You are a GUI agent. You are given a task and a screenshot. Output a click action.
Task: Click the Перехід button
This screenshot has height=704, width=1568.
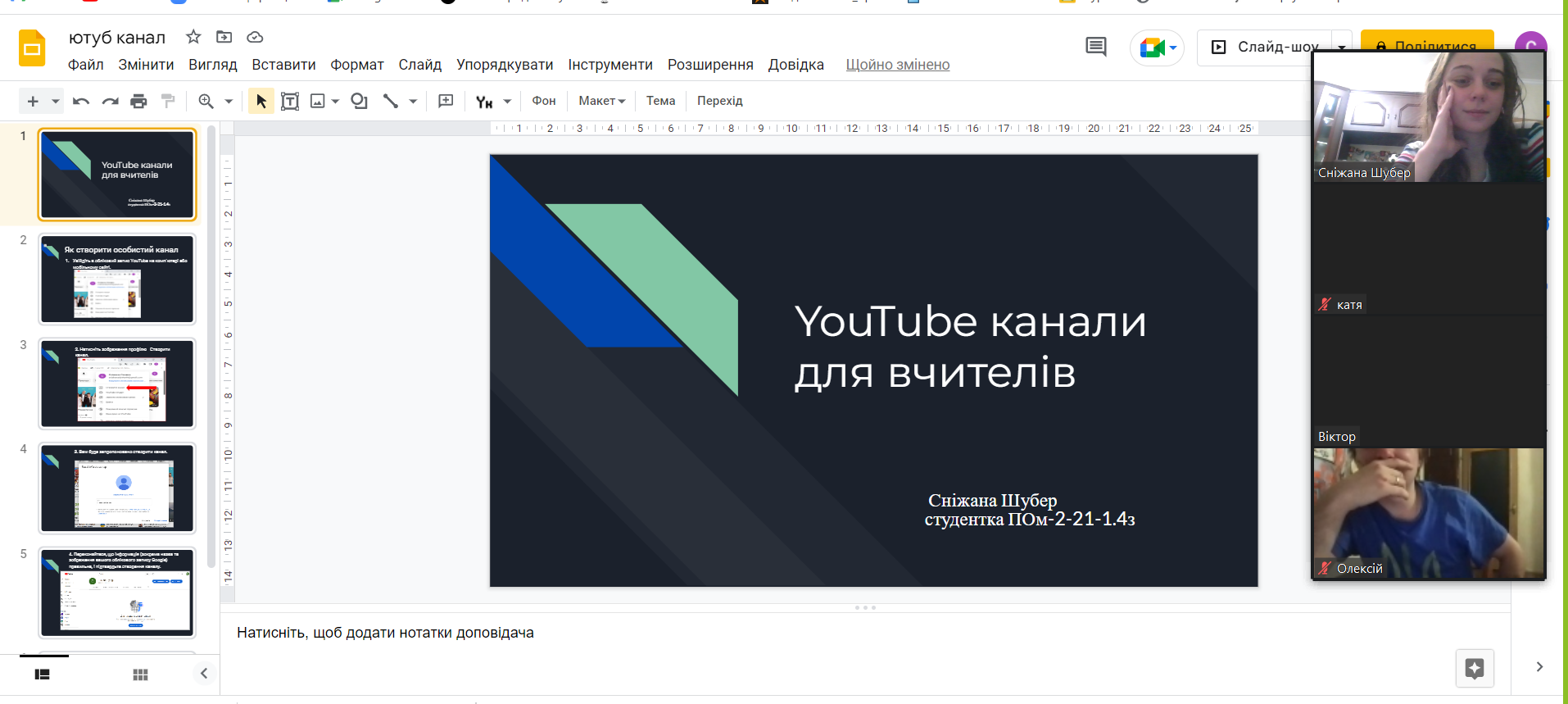(x=719, y=101)
